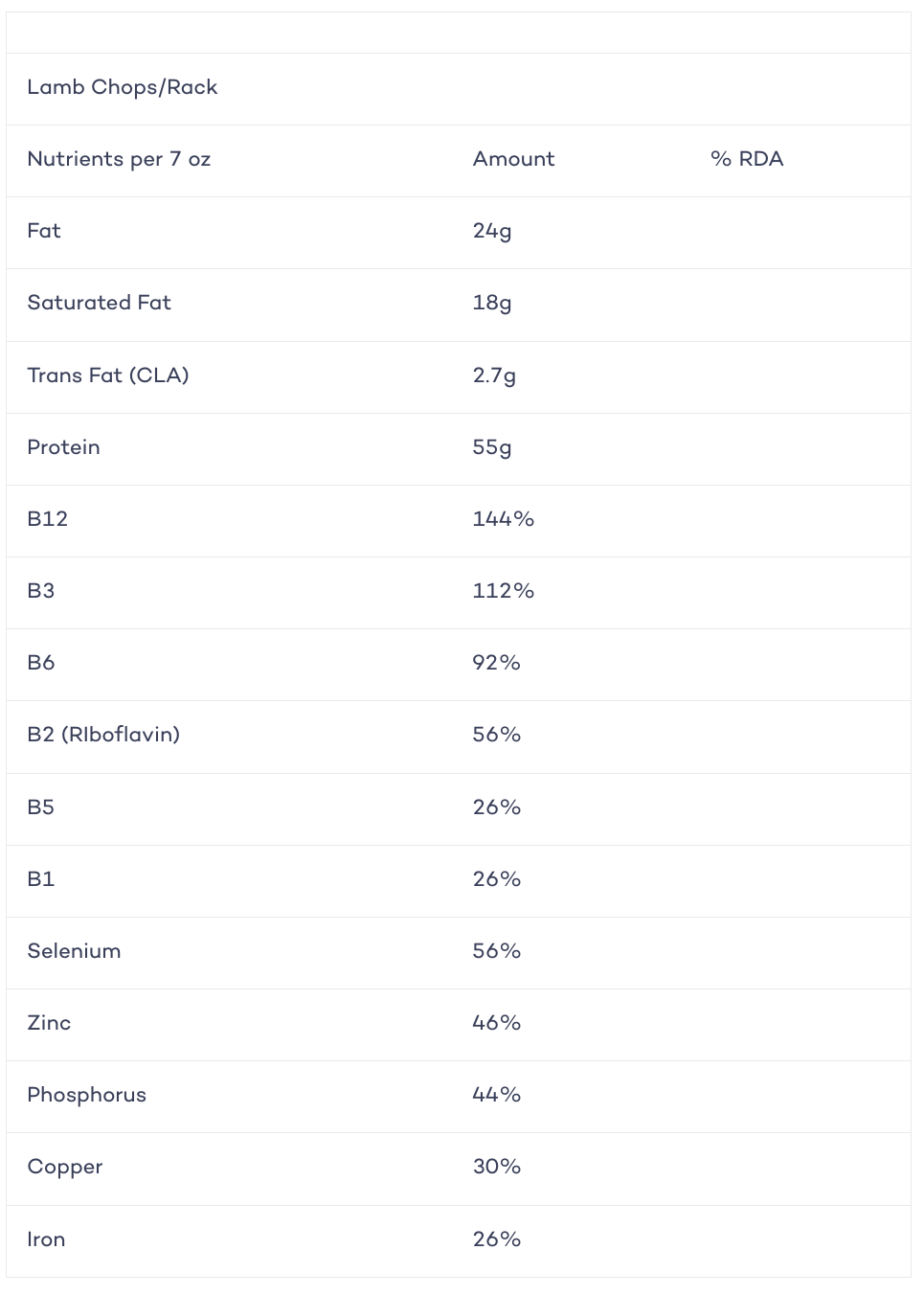Select the Nutrients per 7 oz header

click(x=119, y=159)
